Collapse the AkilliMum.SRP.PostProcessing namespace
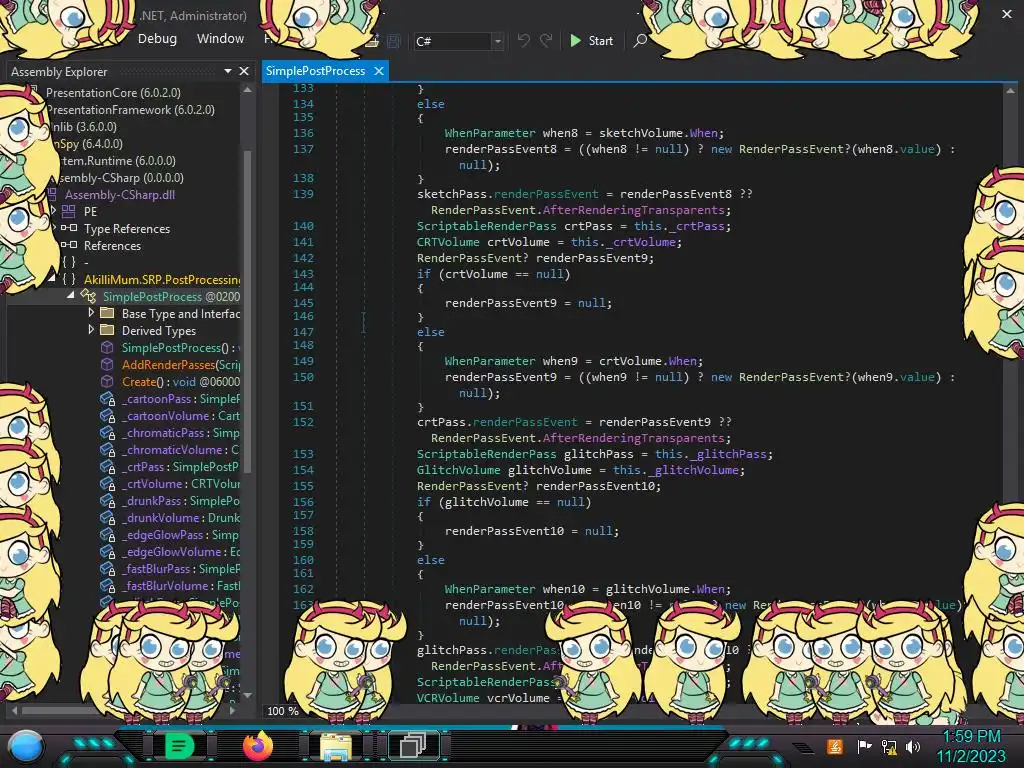Screen dimensions: 1024x768 52,278
